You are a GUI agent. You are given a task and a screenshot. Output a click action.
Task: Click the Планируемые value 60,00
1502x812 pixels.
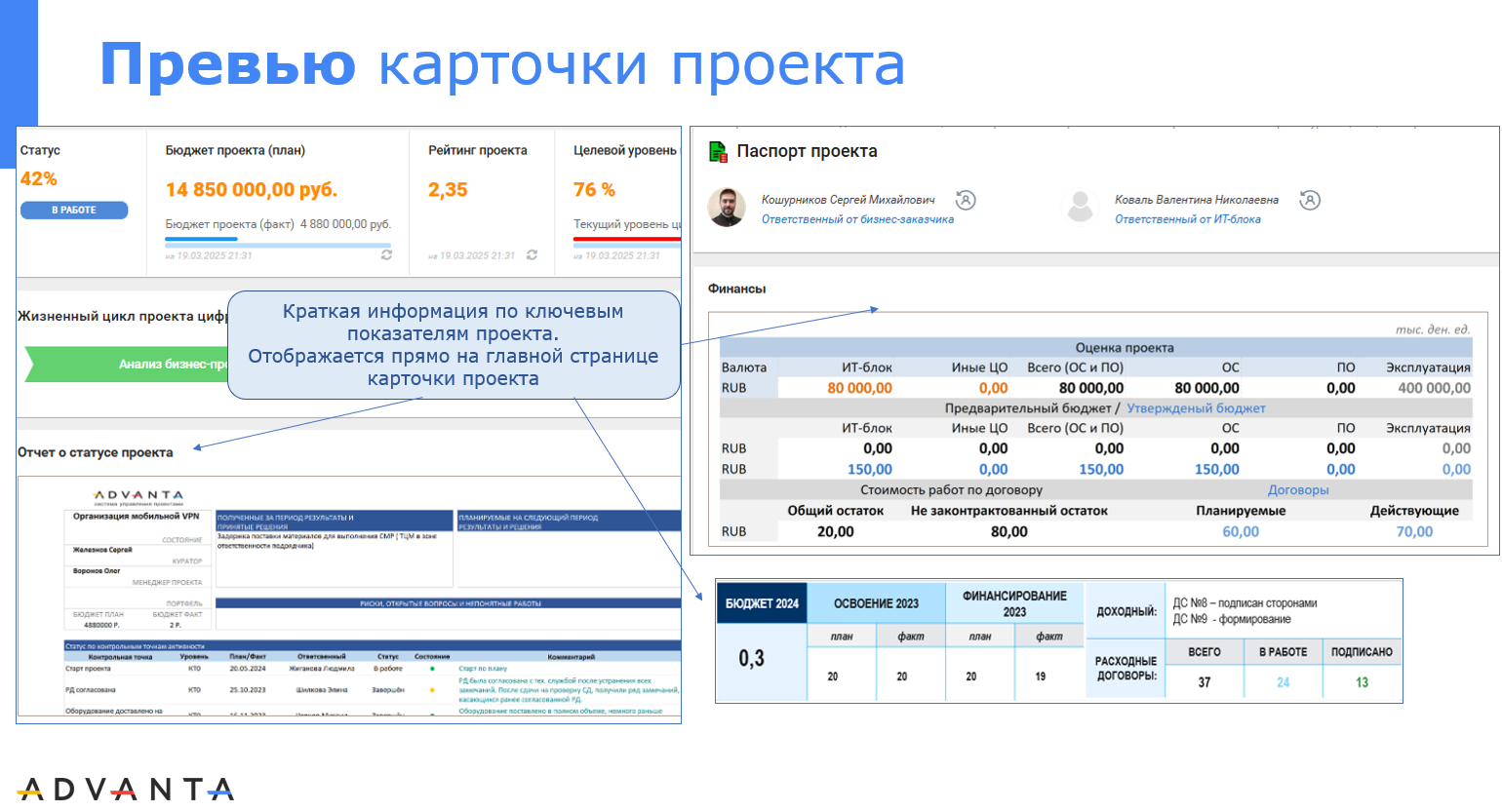pyautogui.click(x=1241, y=531)
